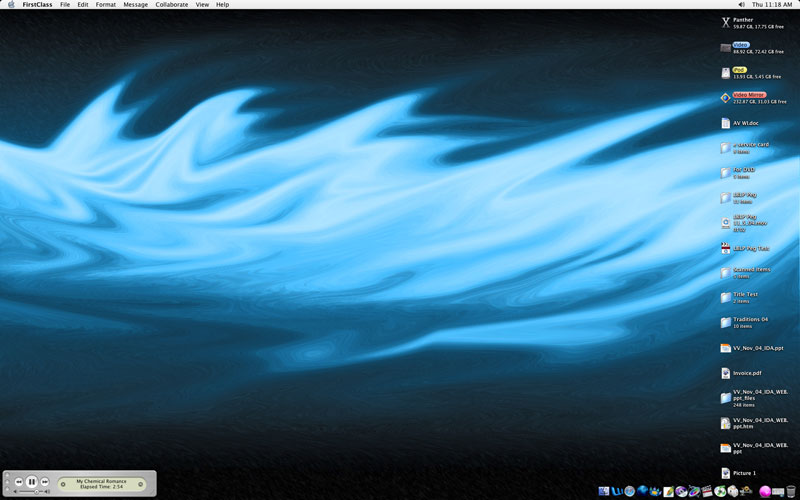This screenshot has width=800, height=500.
Task: Select the Traditions 04 folder icon
Action: point(726,322)
